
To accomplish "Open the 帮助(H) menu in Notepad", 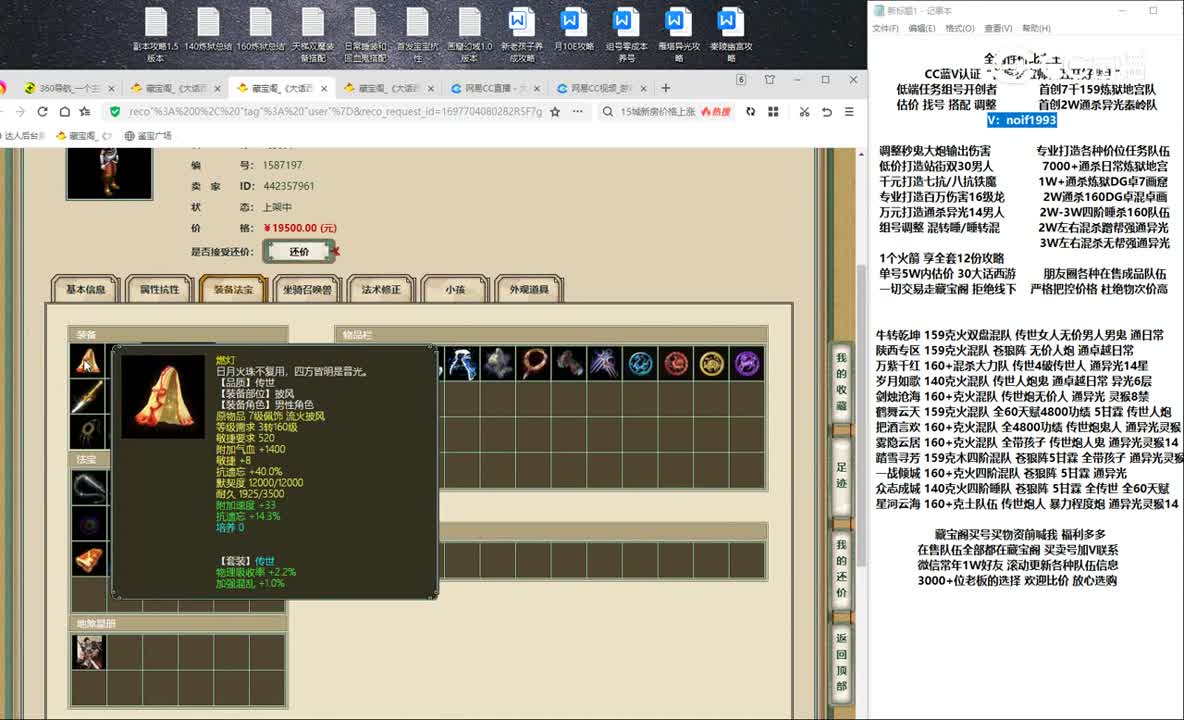I will (x=1036, y=28).
